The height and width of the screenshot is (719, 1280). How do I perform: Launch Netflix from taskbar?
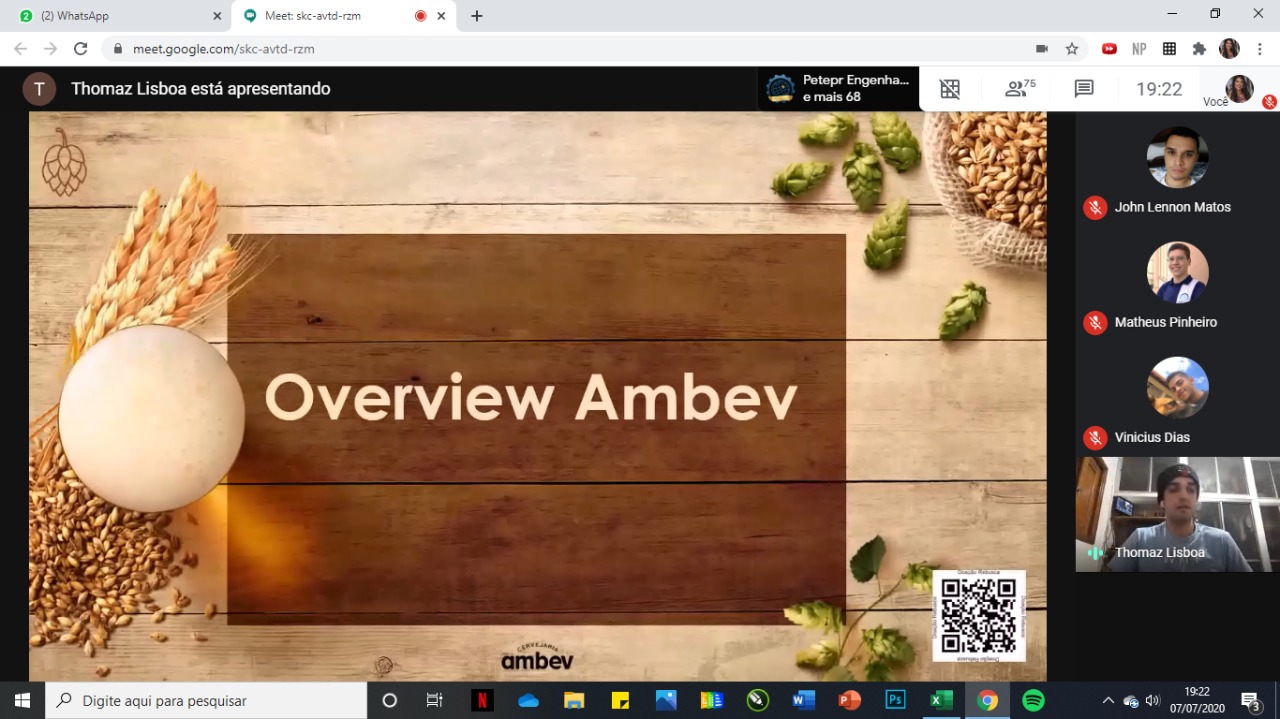(482, 700)
